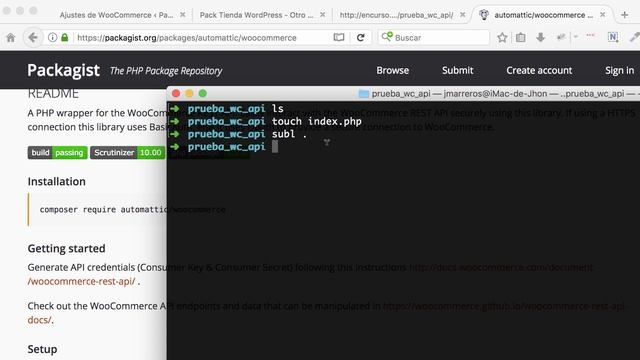640x360 pixels.
Task: Switch to Pack Tienda WordPress tab
Action: tap(256, 15)
